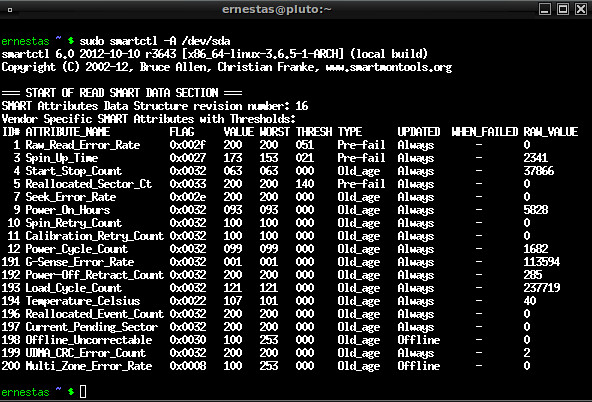Click the Reallocated_Sector_Ct attribute name

pyautogui.click(x=88, y=184)
